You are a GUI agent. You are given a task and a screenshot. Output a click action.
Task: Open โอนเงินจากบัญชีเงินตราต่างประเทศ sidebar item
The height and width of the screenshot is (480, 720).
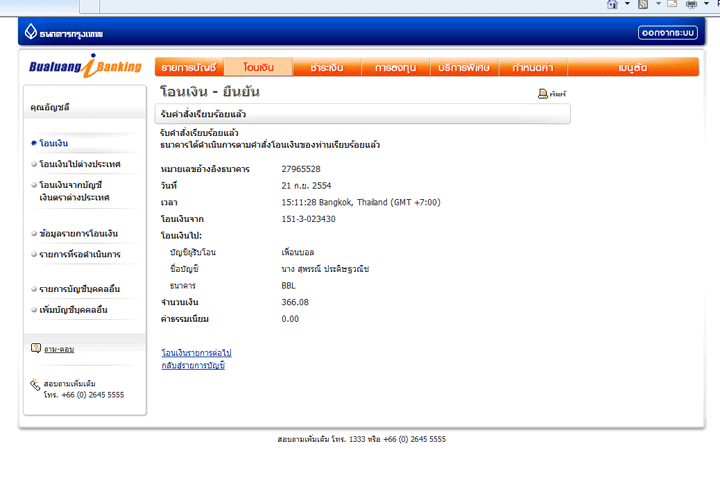[74, 191]
